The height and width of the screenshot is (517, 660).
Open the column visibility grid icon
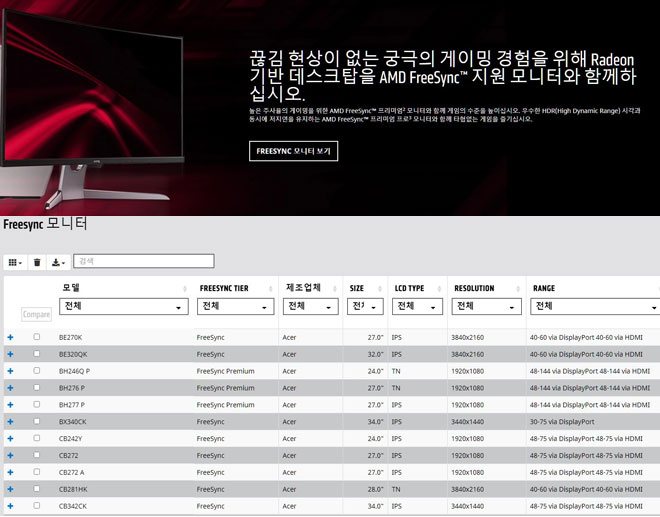click(15, 262)
